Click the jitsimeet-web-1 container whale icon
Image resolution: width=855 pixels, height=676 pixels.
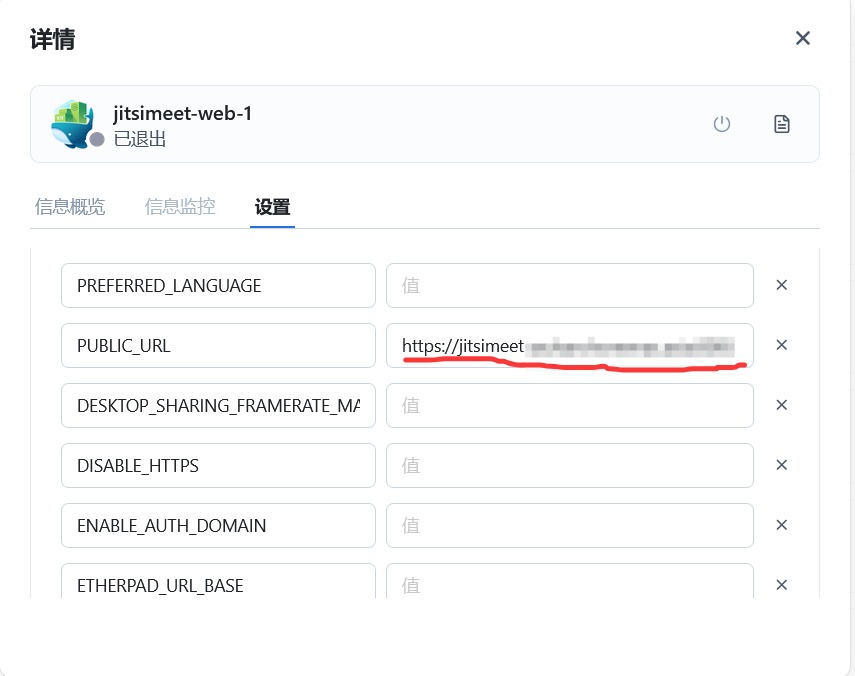tap(72, 124)
